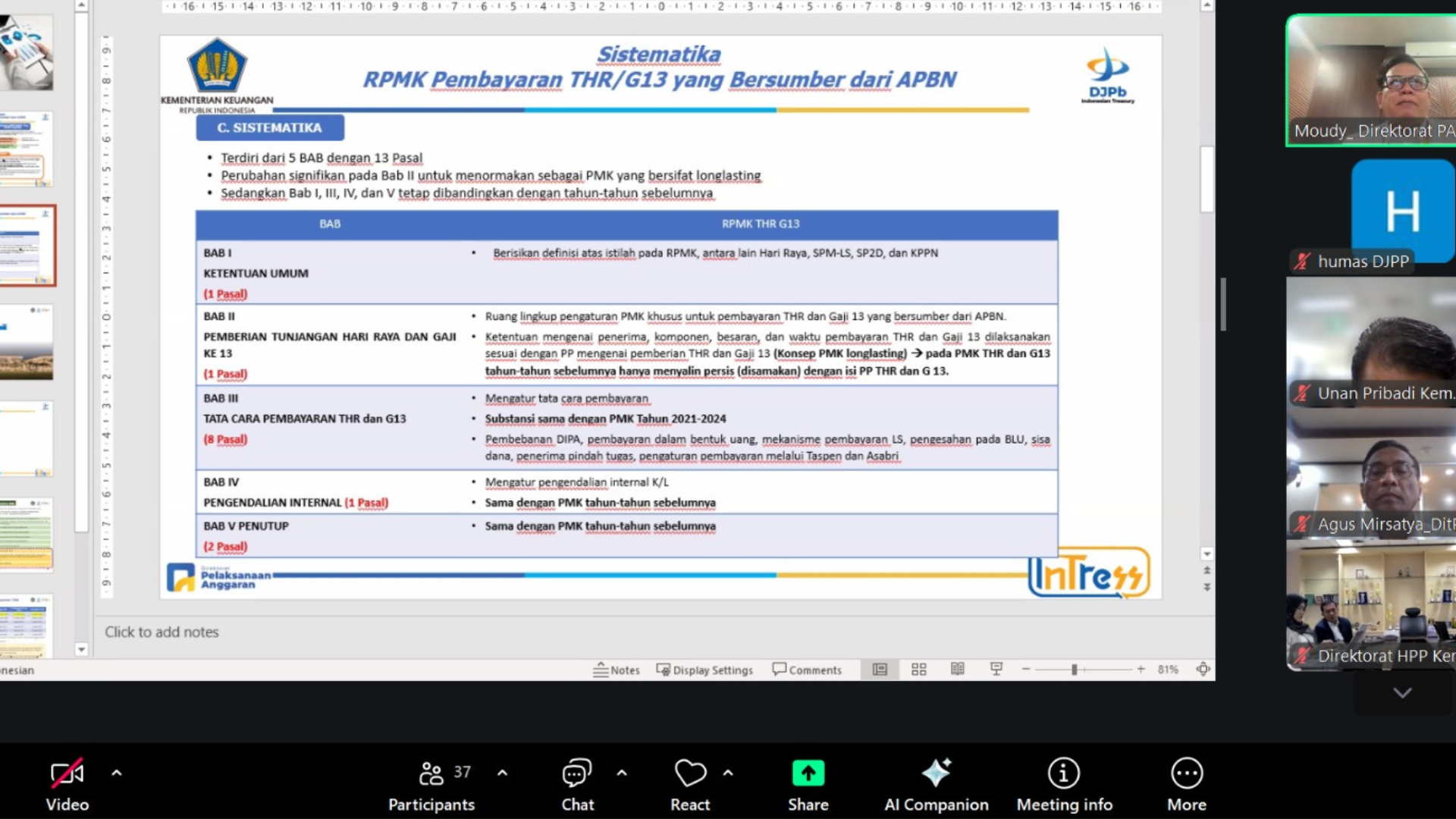This screenshot has width=1456, height=819.
Task: Open the Chat panel
Action: click(x=577, y=773)
